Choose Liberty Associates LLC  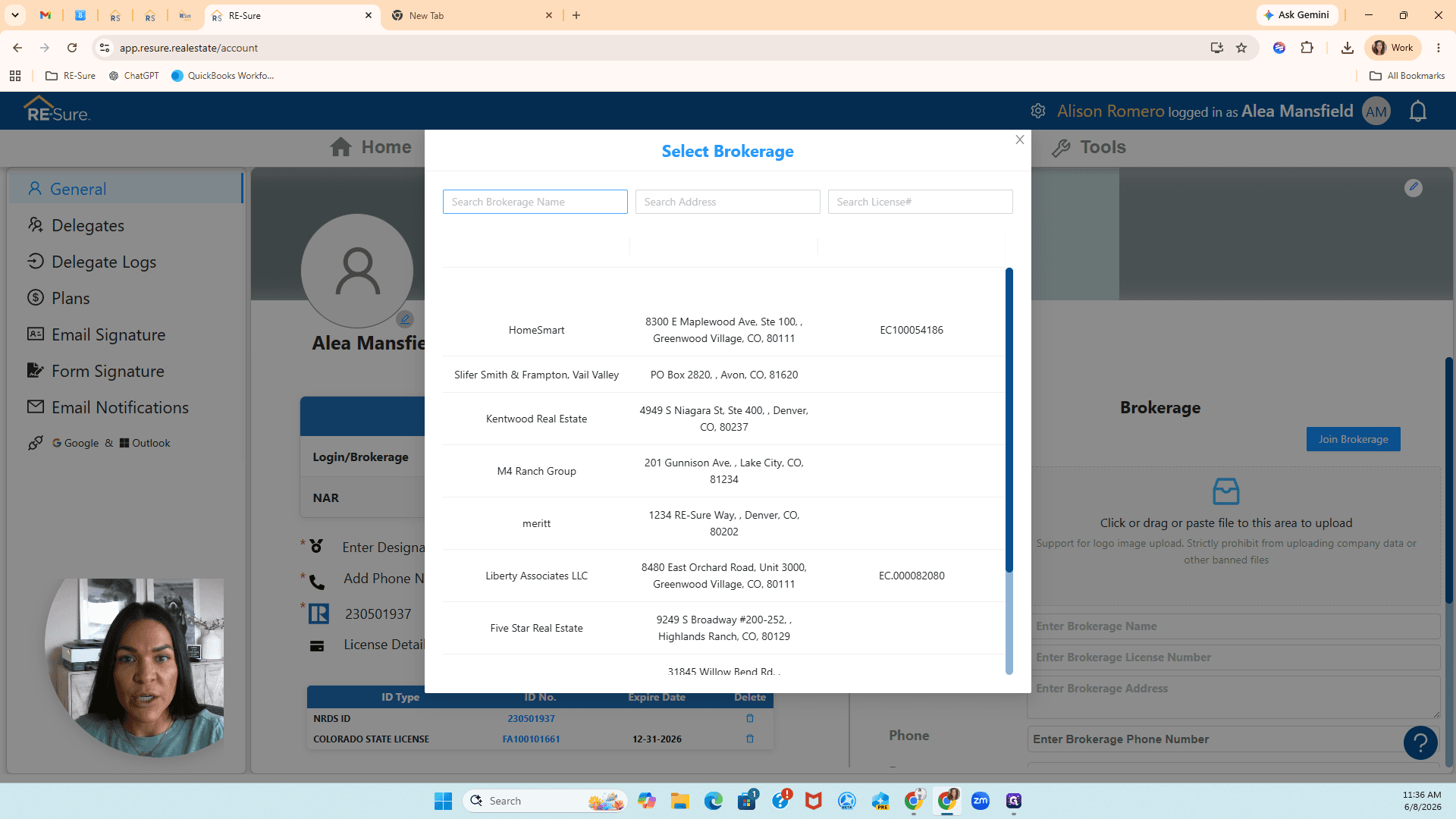(724, 576)
